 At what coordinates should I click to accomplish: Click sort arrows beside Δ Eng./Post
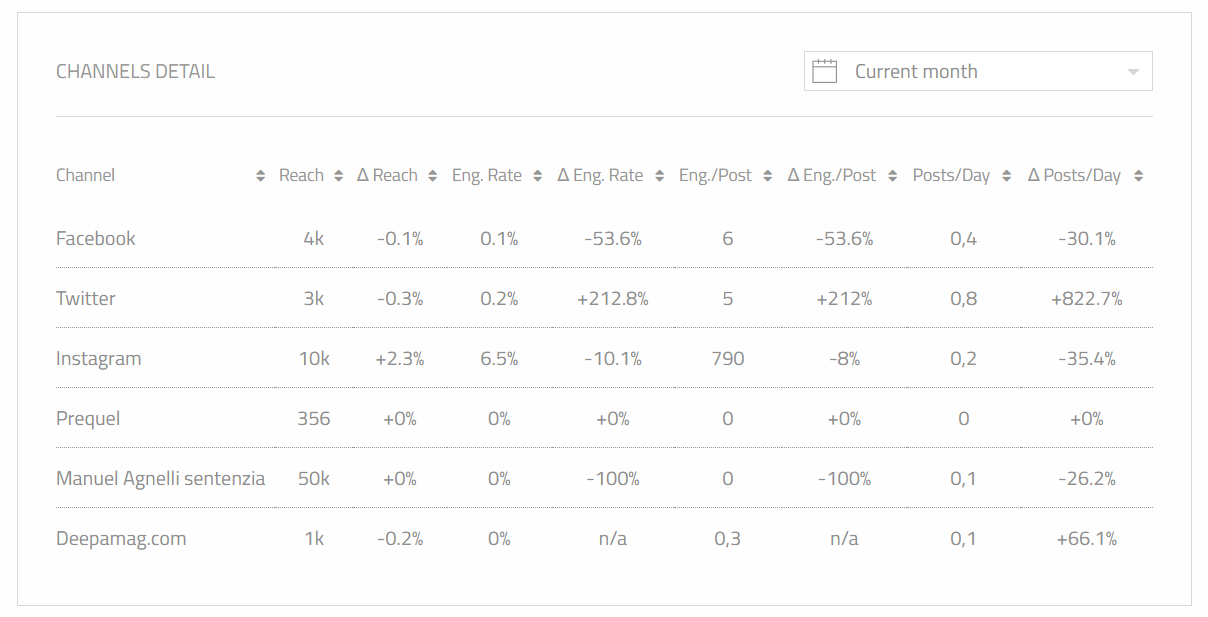(892, 176)
